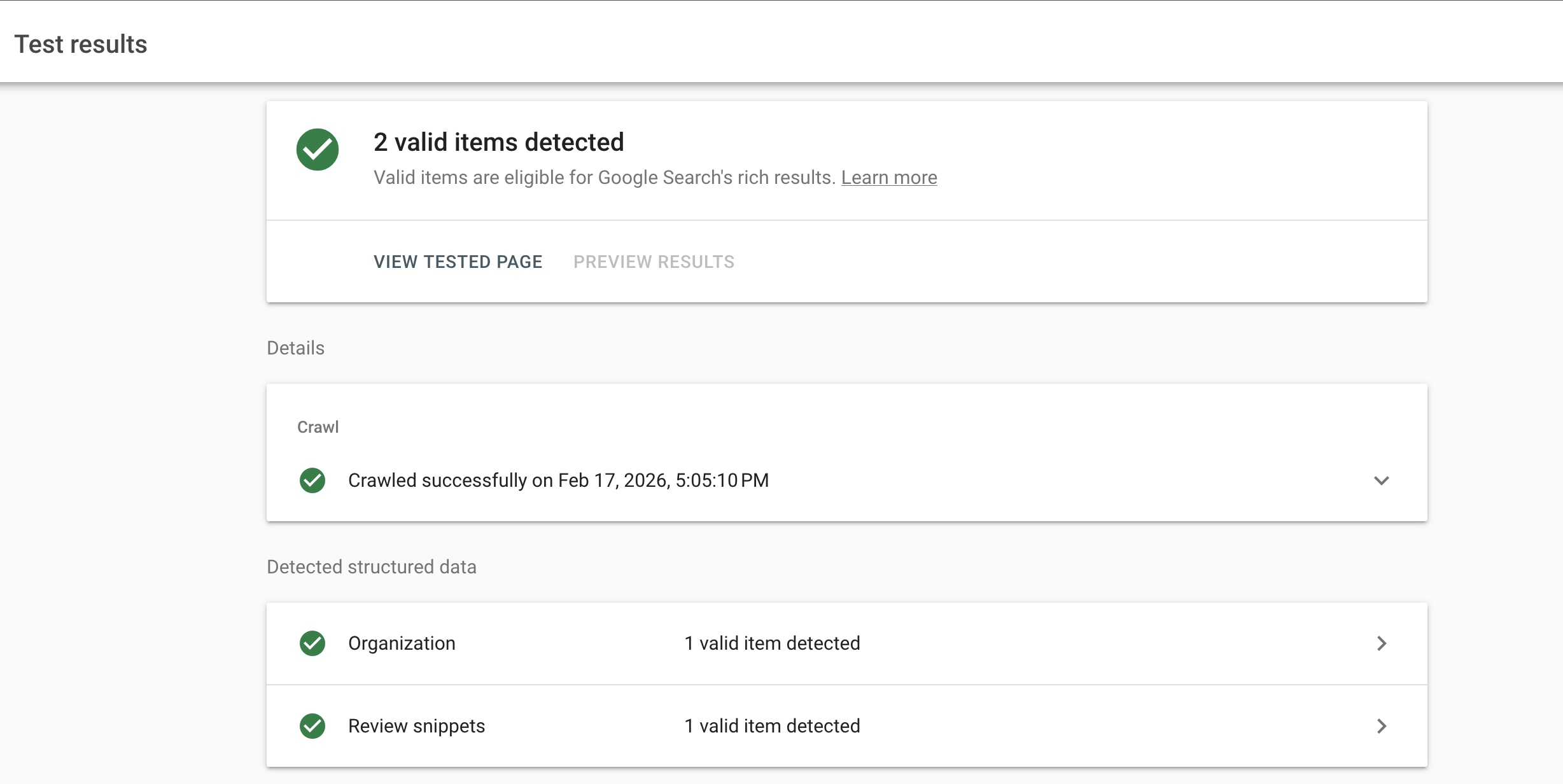
Task: Click VIEW TESTED PAGE button
Action: (458, 262)
